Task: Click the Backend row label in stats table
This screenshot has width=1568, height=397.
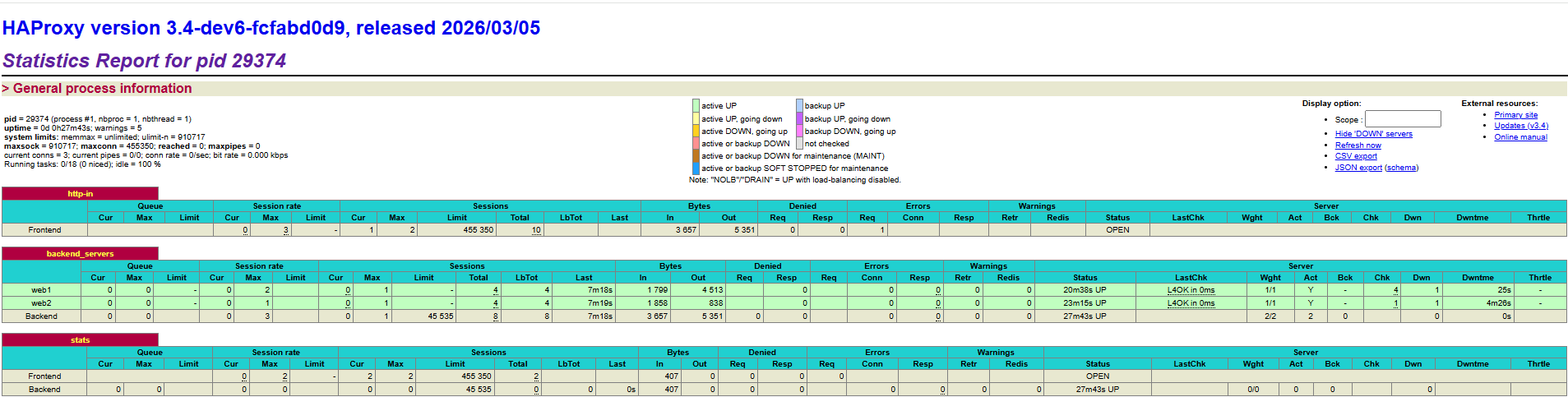Action: (44, 390)
